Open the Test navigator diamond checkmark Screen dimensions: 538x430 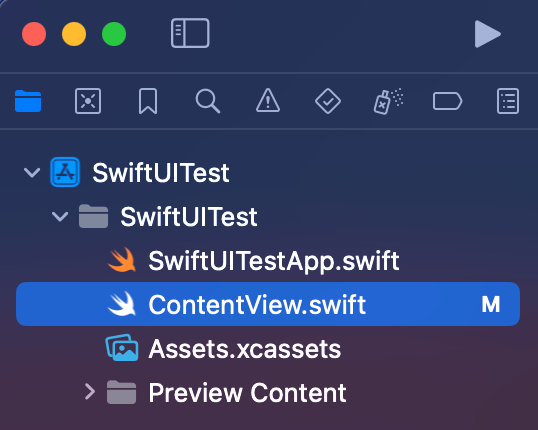pos(328,101)
